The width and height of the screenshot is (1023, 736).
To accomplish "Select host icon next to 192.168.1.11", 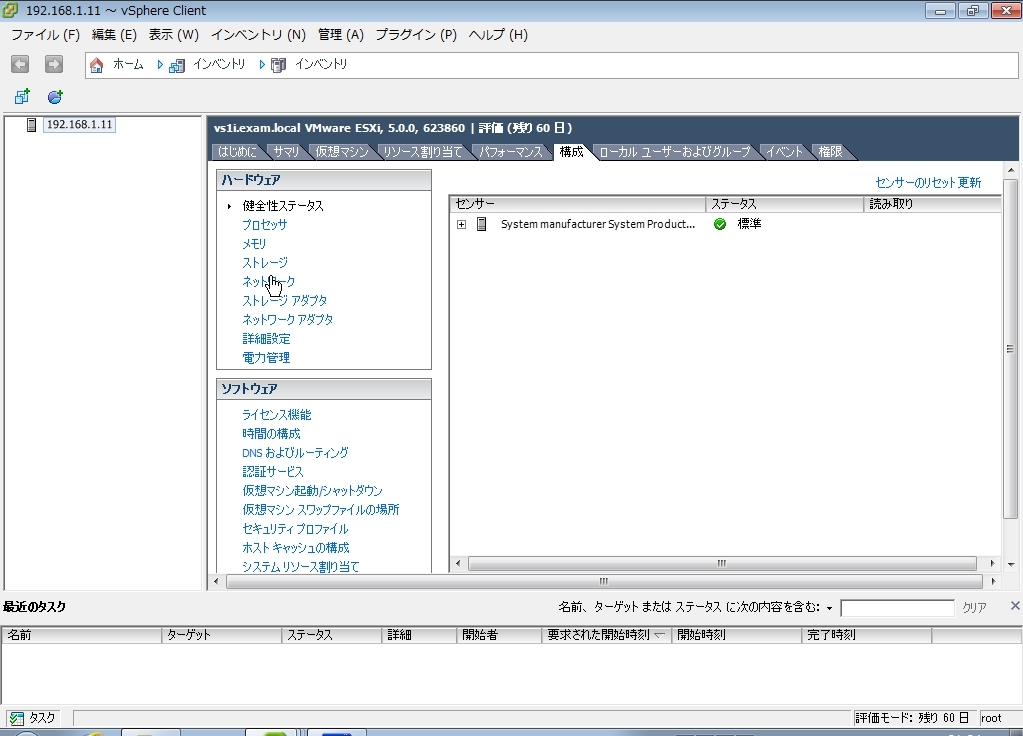I will coord(31,125).
